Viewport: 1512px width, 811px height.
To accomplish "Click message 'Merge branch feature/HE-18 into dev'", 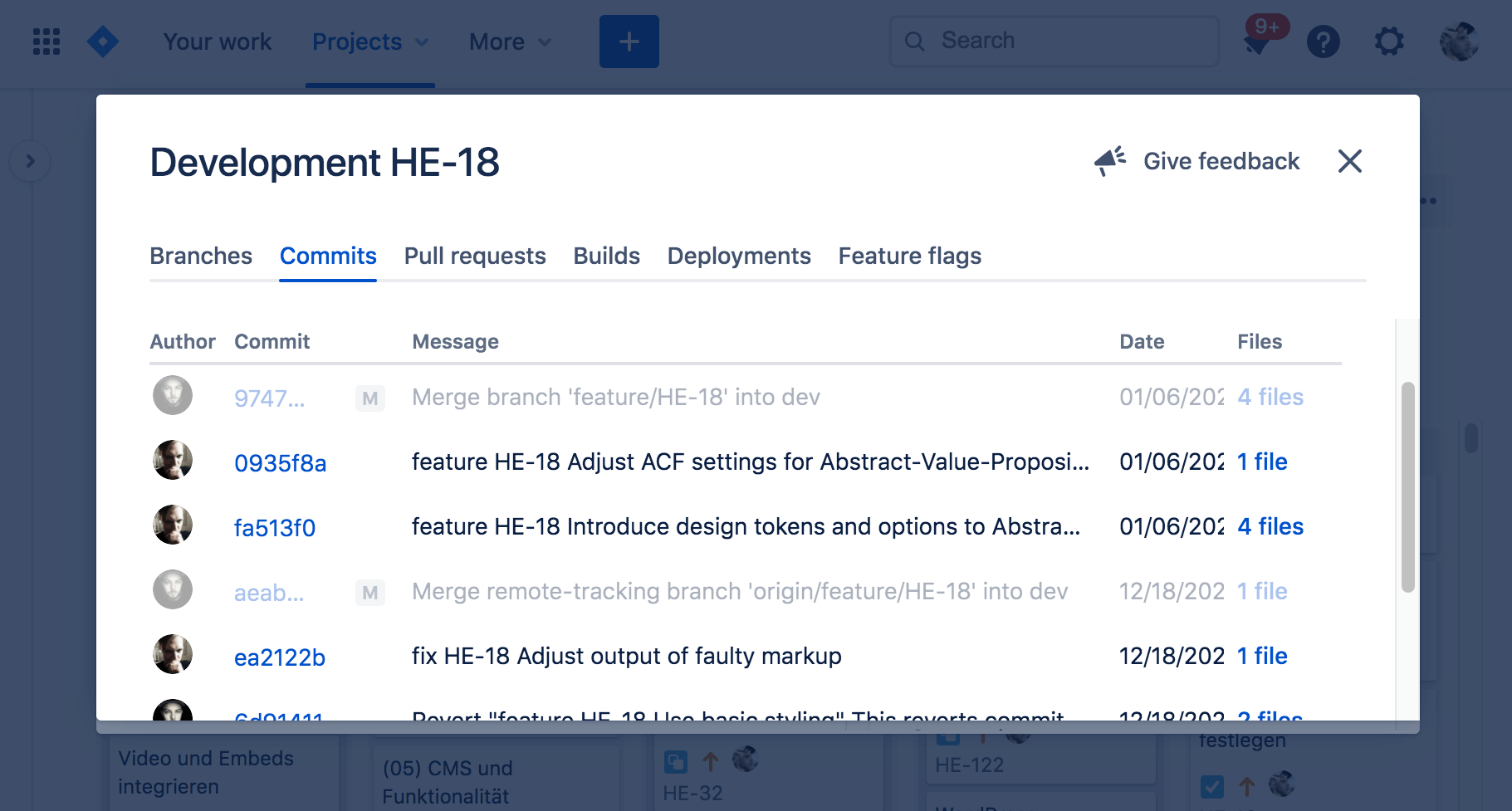I will click(x=616, y=397).
